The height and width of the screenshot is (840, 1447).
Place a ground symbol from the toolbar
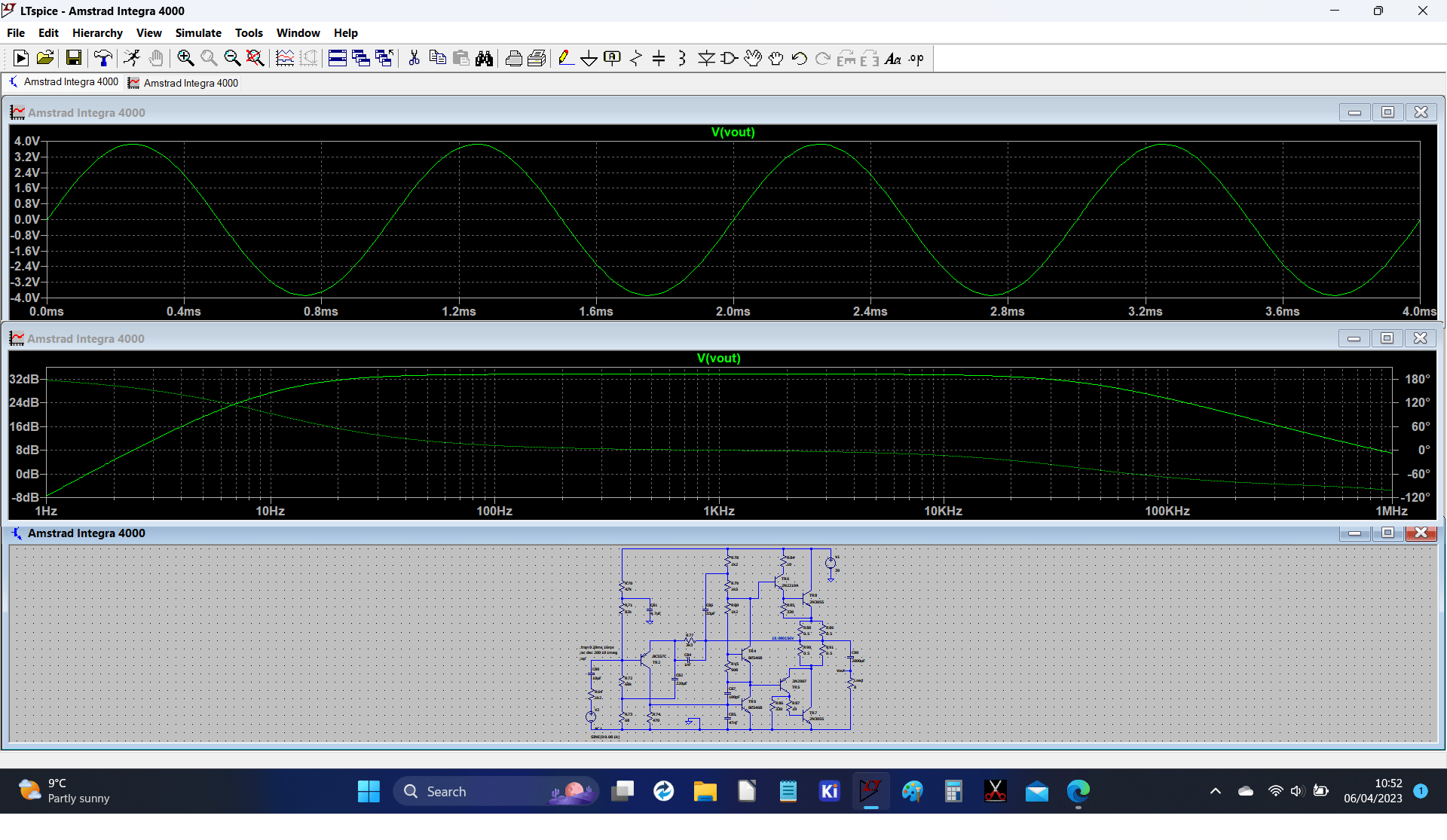589,58
